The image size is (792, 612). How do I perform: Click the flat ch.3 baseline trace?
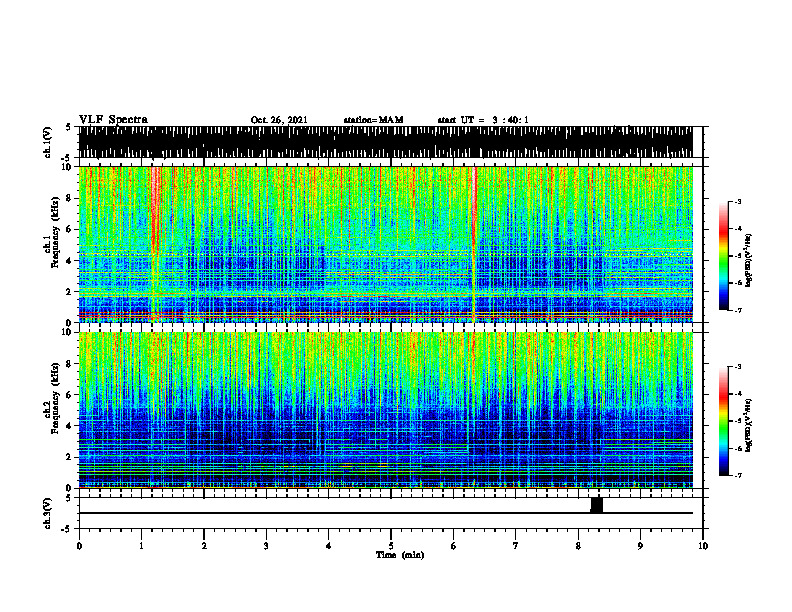click(385, 513)
